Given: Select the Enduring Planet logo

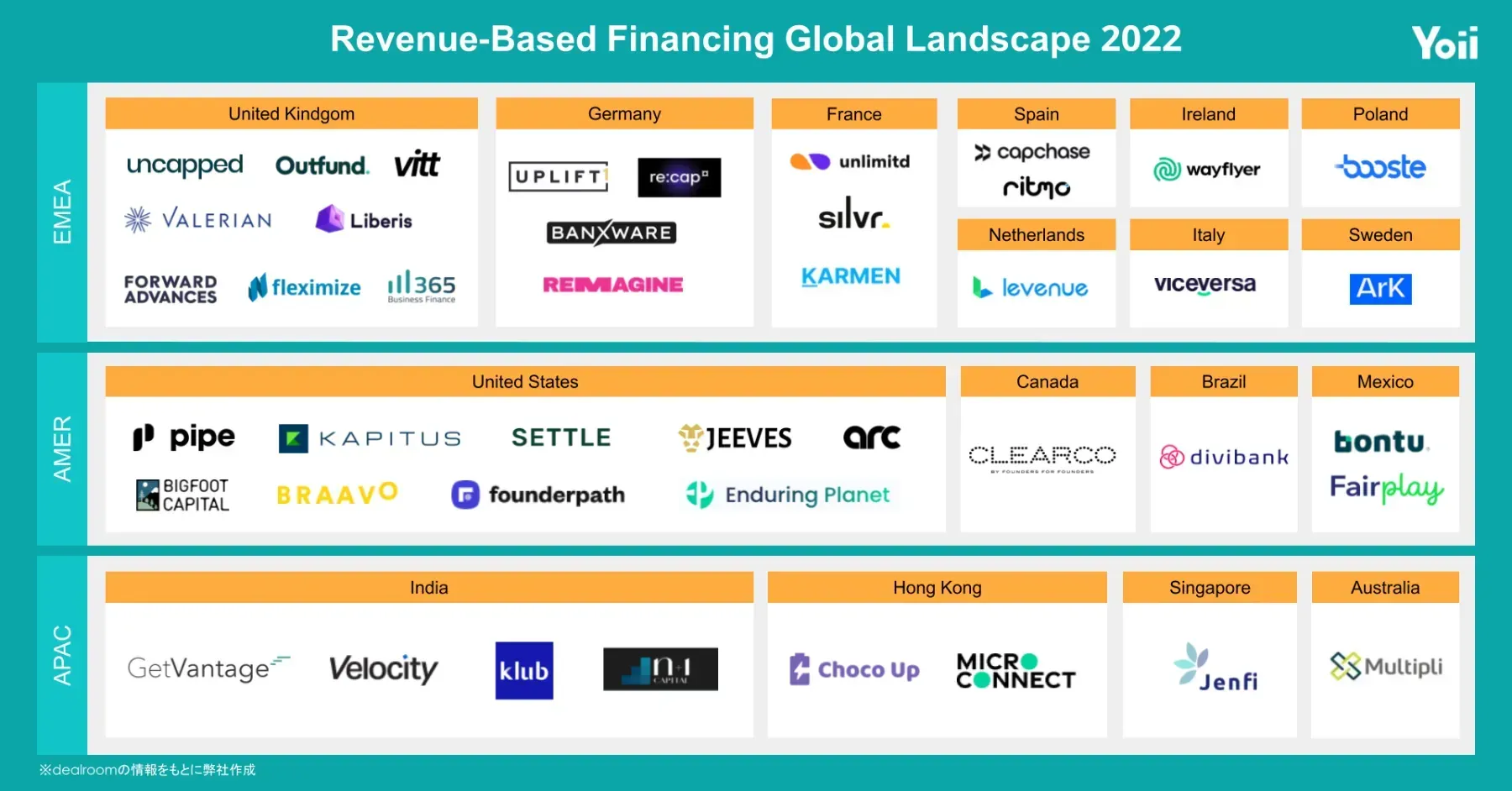Looking at the screenshot, I should (x=787, y=495).
